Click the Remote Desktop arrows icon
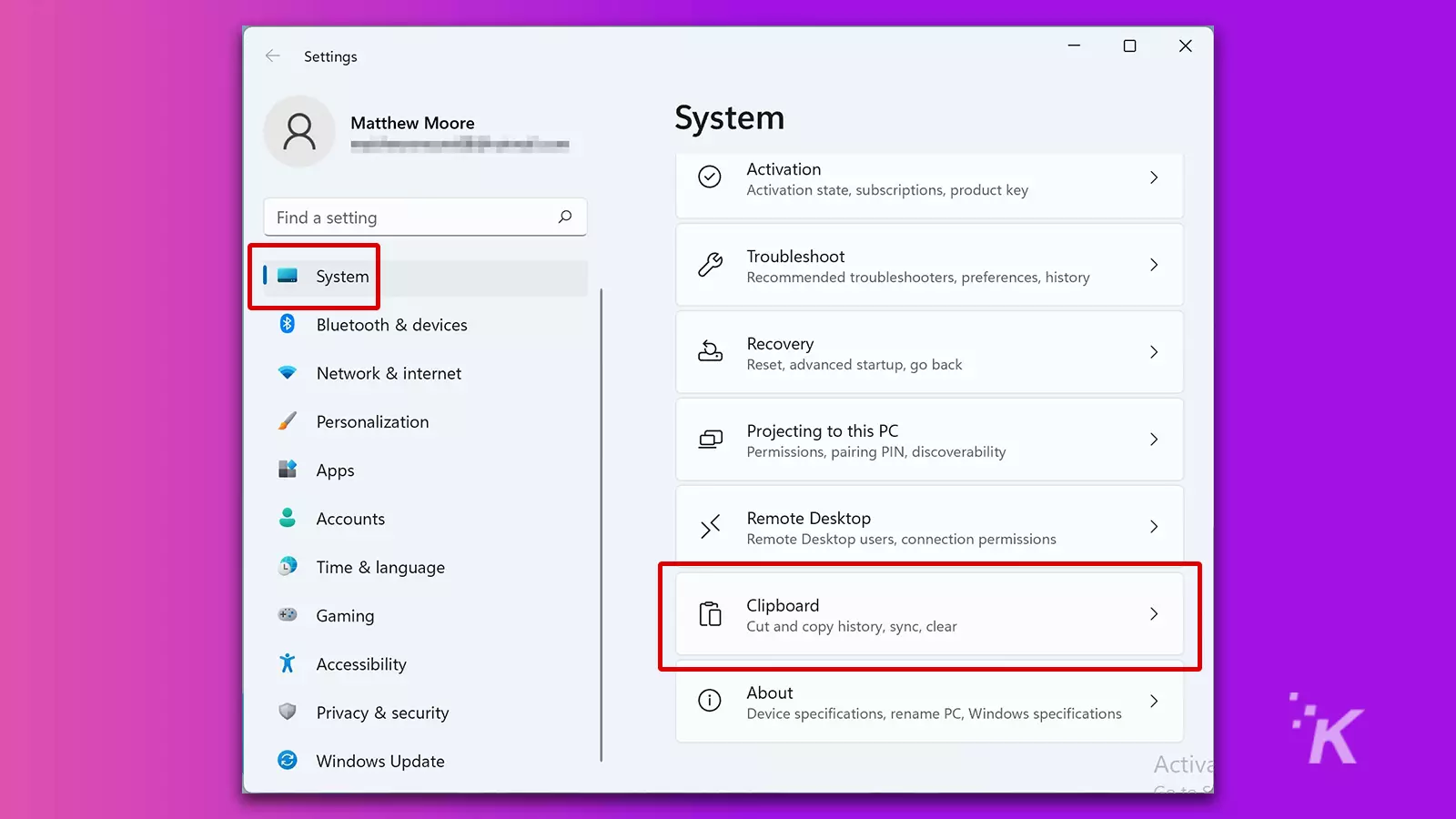Viewport: 1456px width, 819px height. [710, 526]
